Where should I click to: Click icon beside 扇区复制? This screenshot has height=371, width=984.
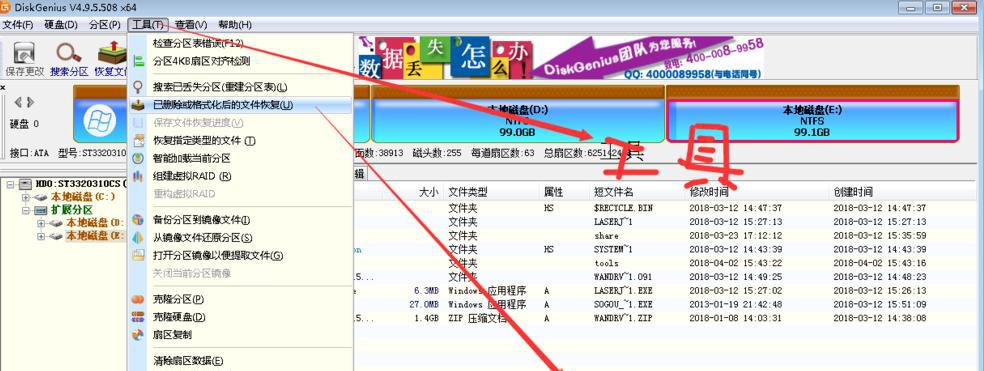tap(139, 335)
